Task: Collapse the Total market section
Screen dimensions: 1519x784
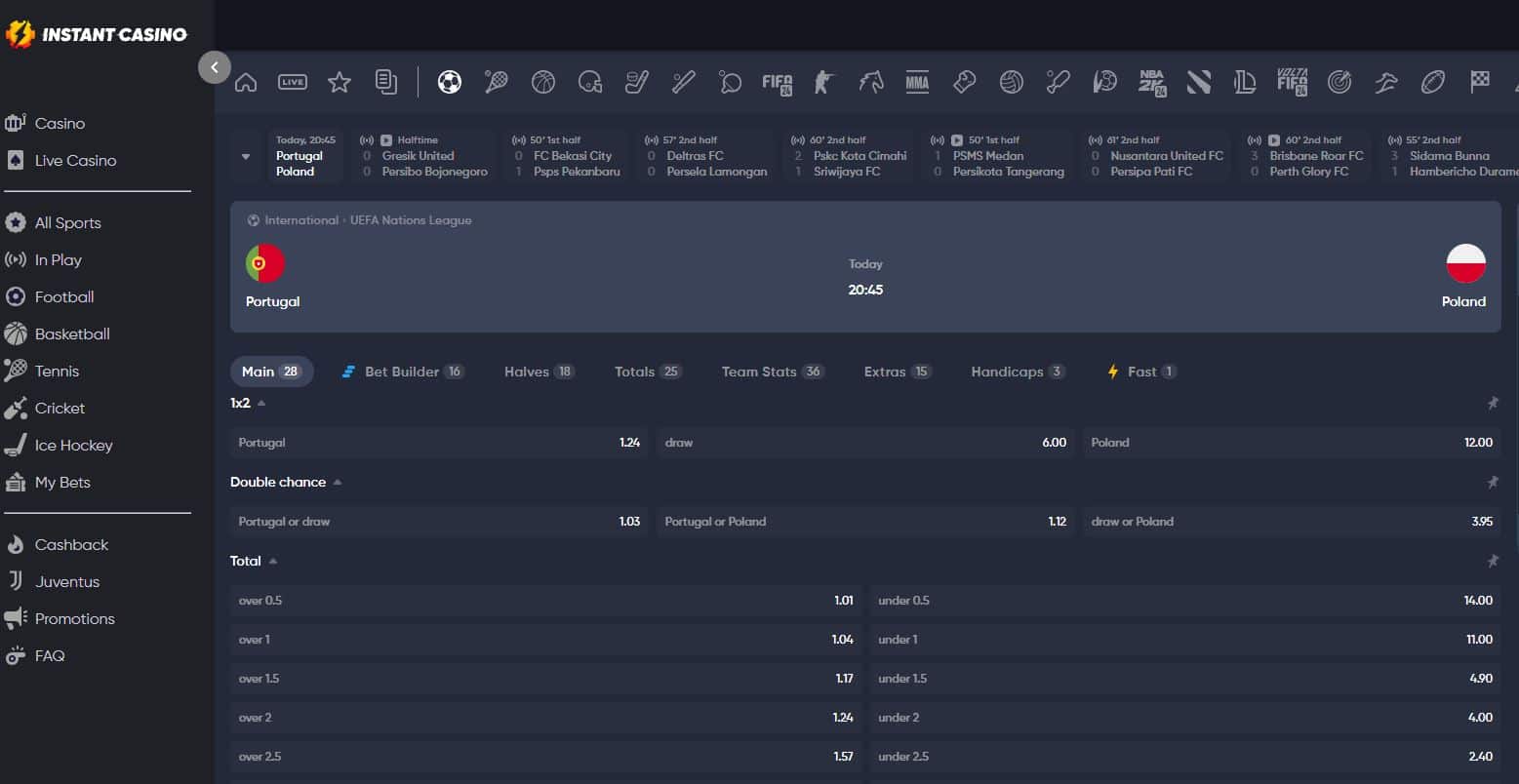Action: click(273, 561)
